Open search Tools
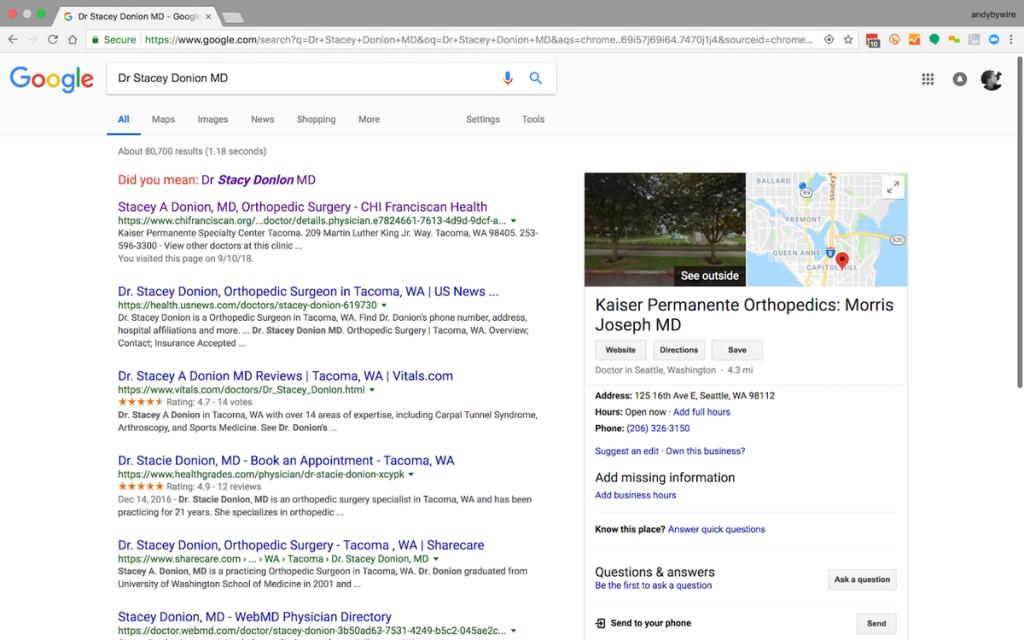 pyautogui.click(x=533, y=120)
